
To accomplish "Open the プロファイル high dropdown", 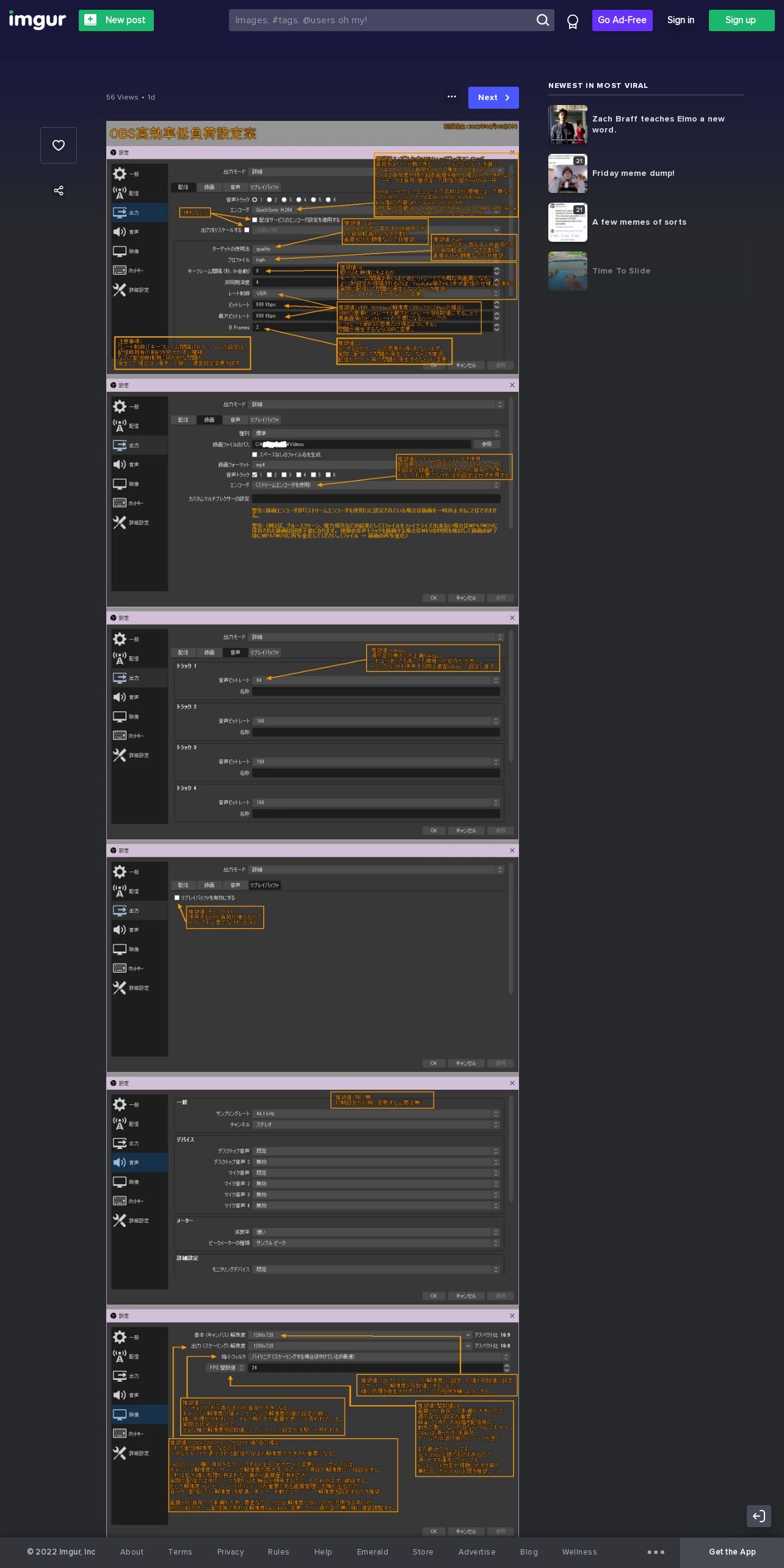I will 377,260.
